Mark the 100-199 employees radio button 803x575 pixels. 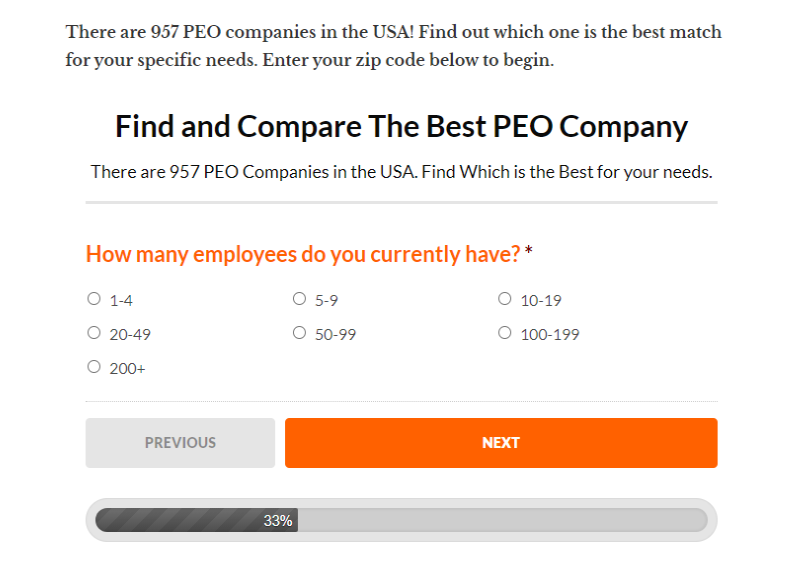pyautogui.click(x=505, y=333)
